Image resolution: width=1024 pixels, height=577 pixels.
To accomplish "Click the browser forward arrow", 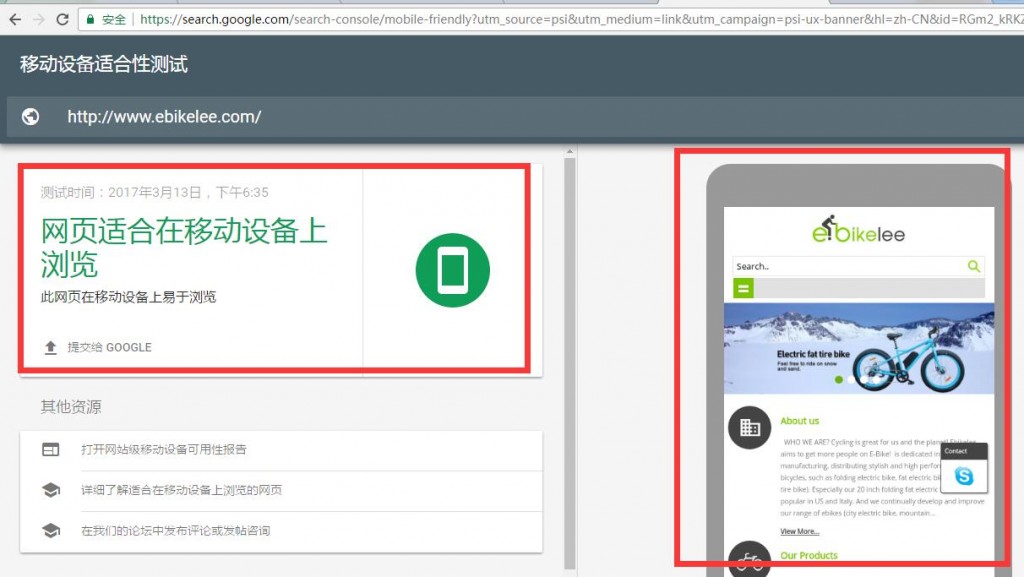I will (x=39, y=19).
